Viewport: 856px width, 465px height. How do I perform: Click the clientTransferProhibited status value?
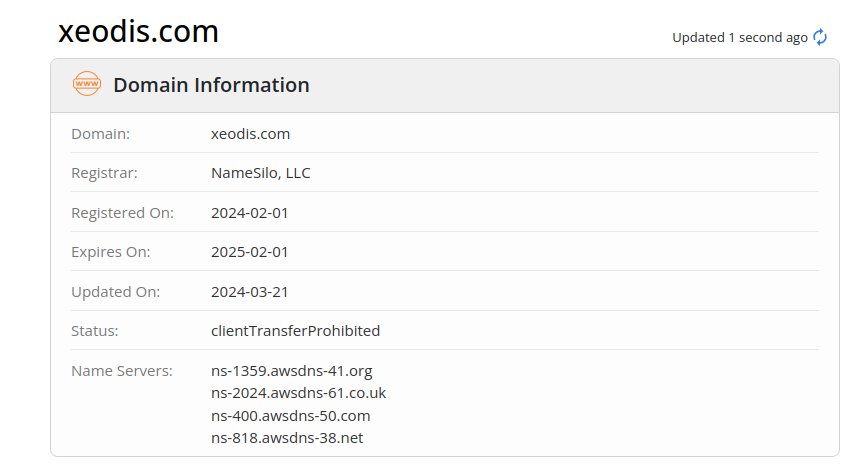[295, 331]
